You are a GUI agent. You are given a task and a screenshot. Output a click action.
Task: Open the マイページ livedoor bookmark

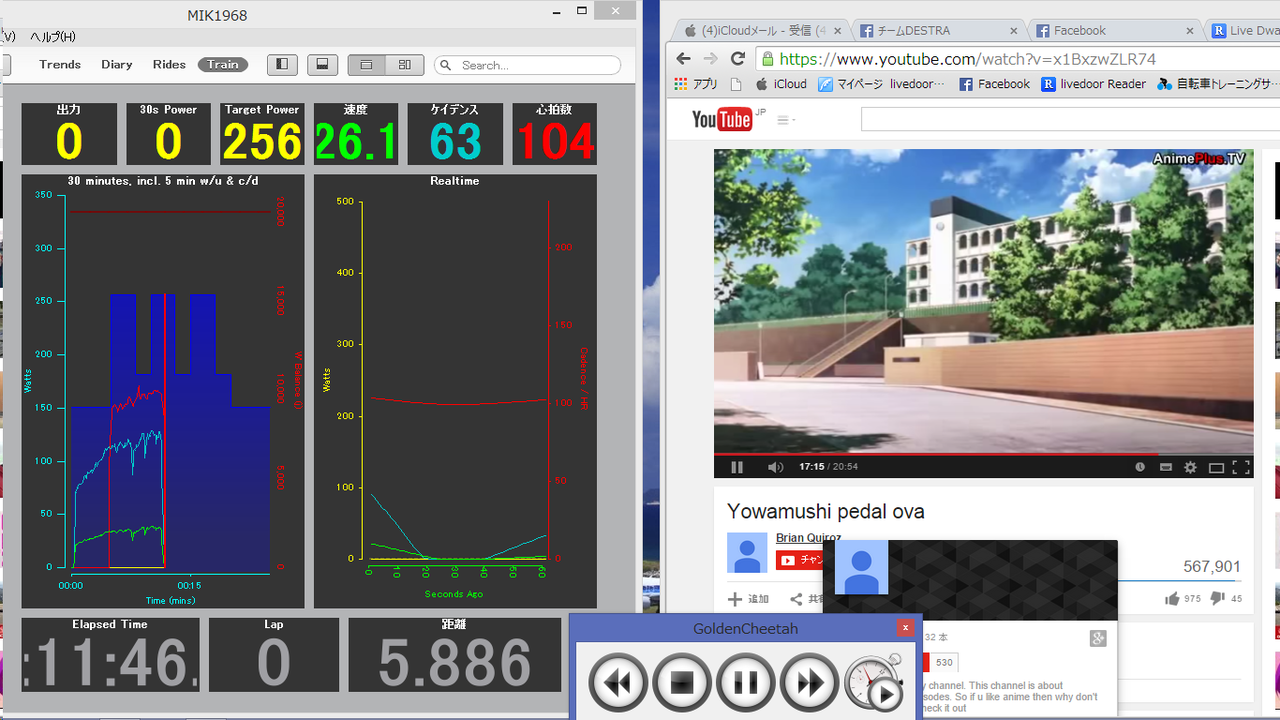[881, 84]
